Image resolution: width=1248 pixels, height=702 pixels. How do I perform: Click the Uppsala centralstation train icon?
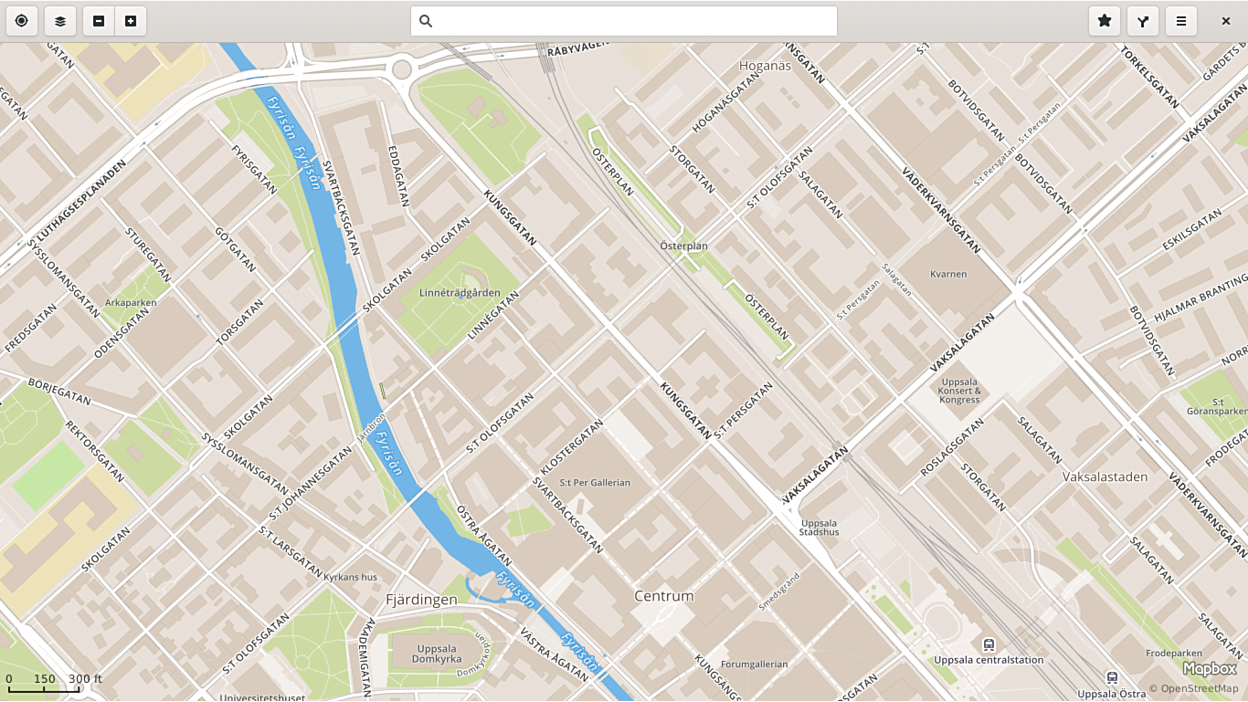(x=989, y=645)
